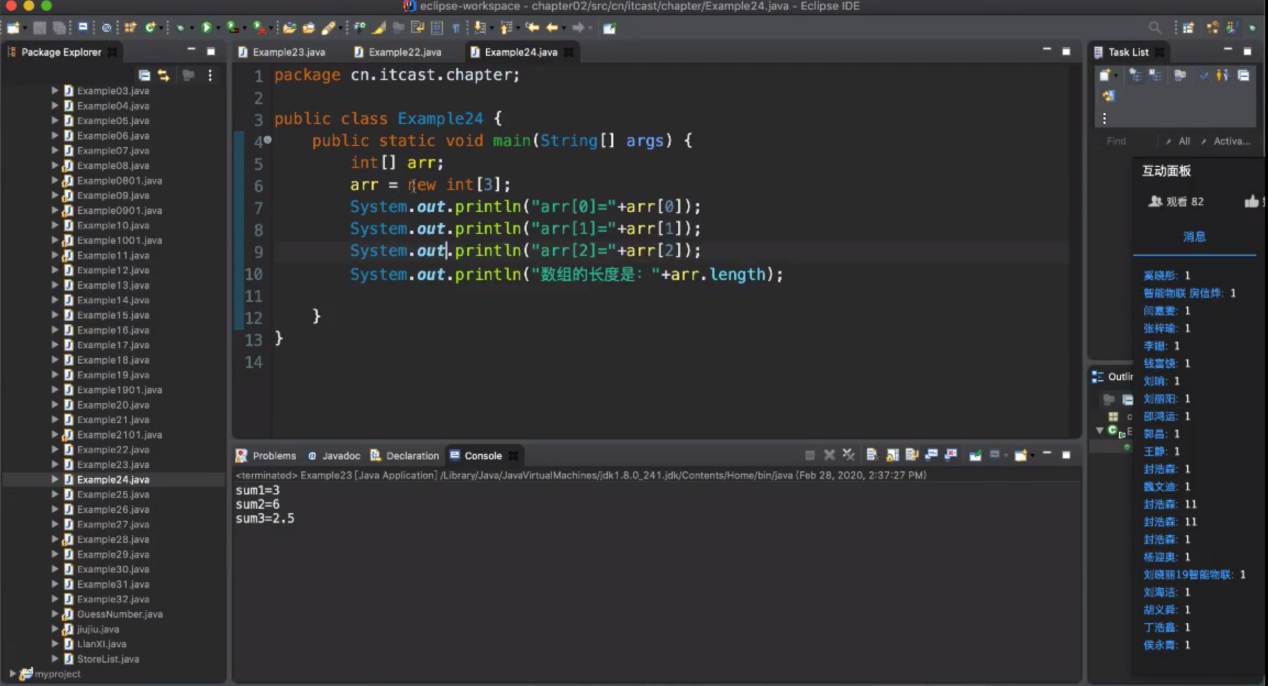The height and width of the screenshot is (686, 1268).
Task: Click Collapse All in Package Explorer
Action: click(x=144, y=76)
